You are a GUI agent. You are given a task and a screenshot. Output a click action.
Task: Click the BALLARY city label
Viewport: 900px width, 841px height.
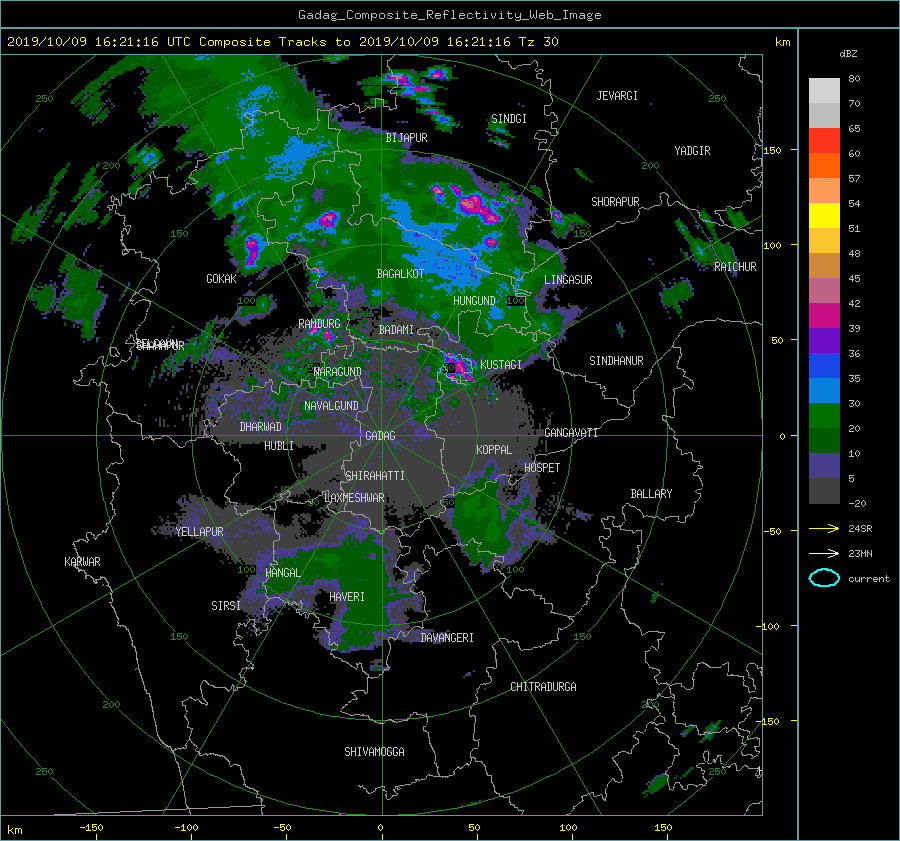(651, 494)
